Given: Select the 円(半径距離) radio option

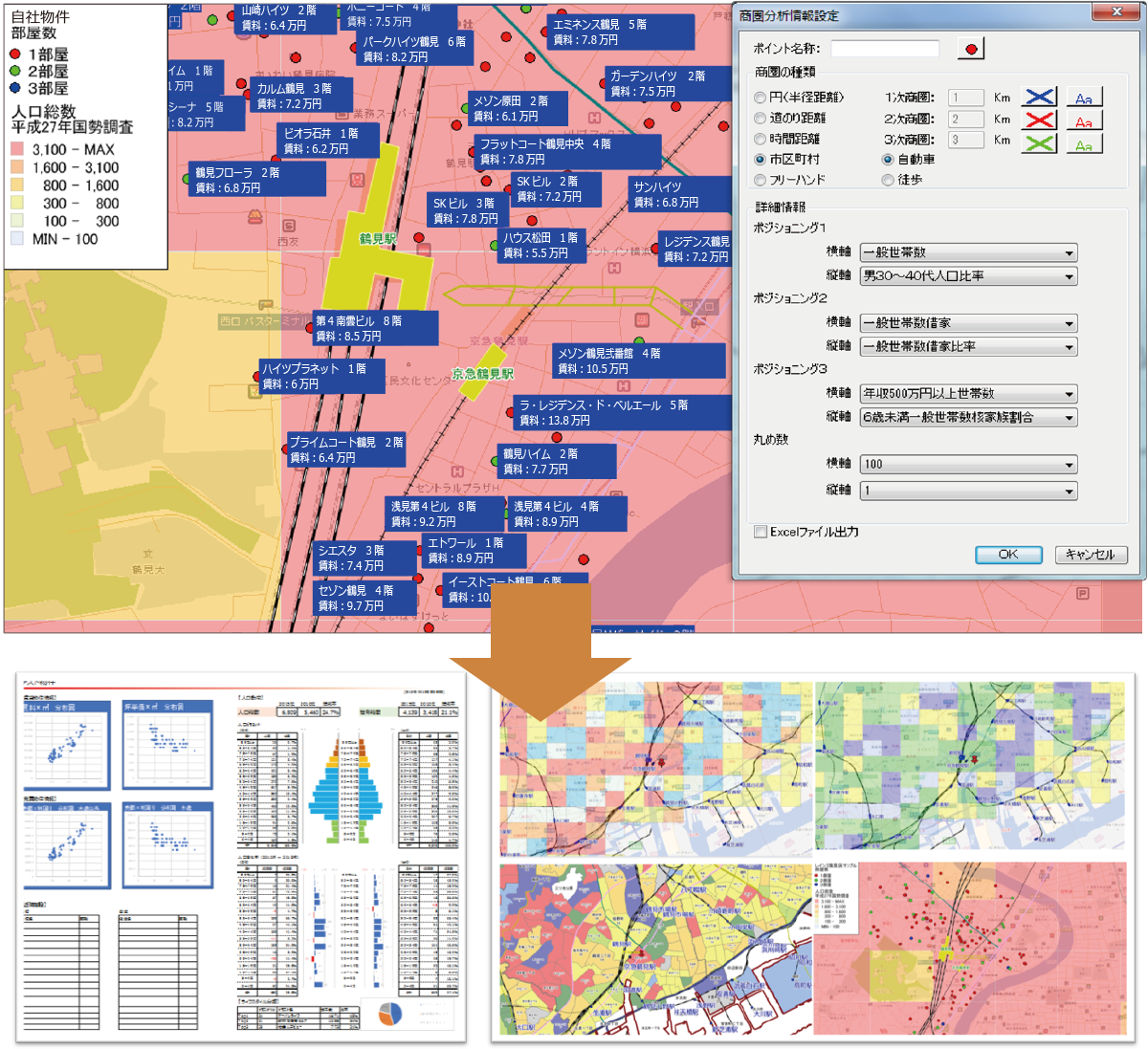Looking at the screenshot, I should (x=761, y=98).
